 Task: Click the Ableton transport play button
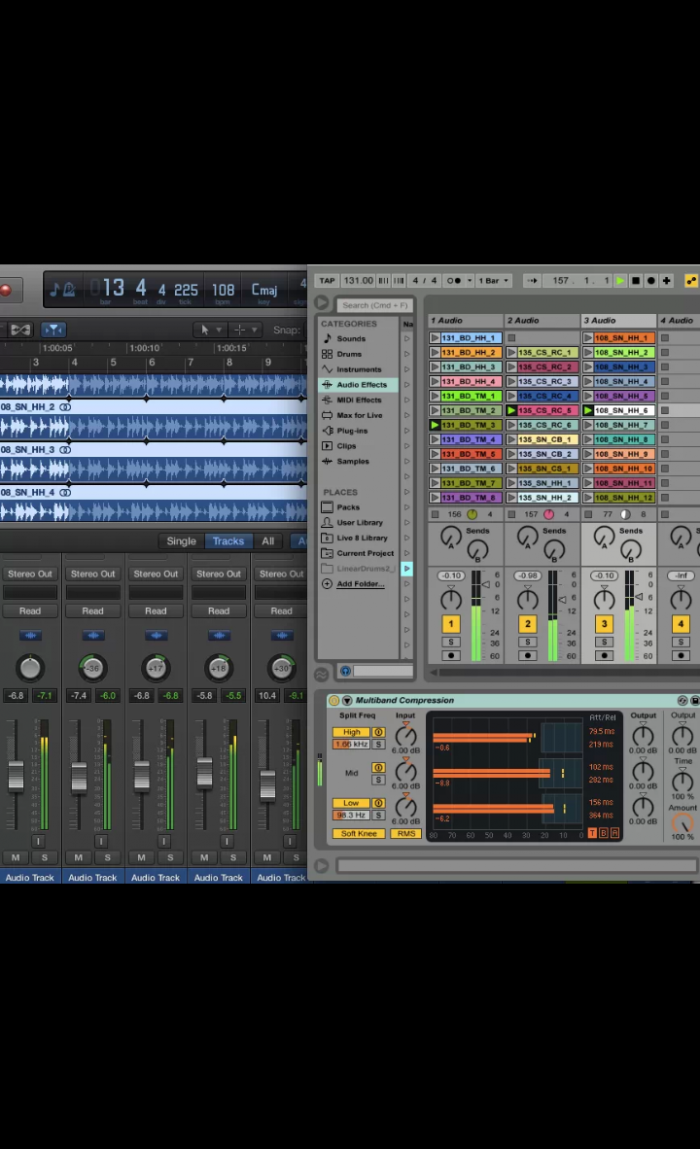(620, 281)
